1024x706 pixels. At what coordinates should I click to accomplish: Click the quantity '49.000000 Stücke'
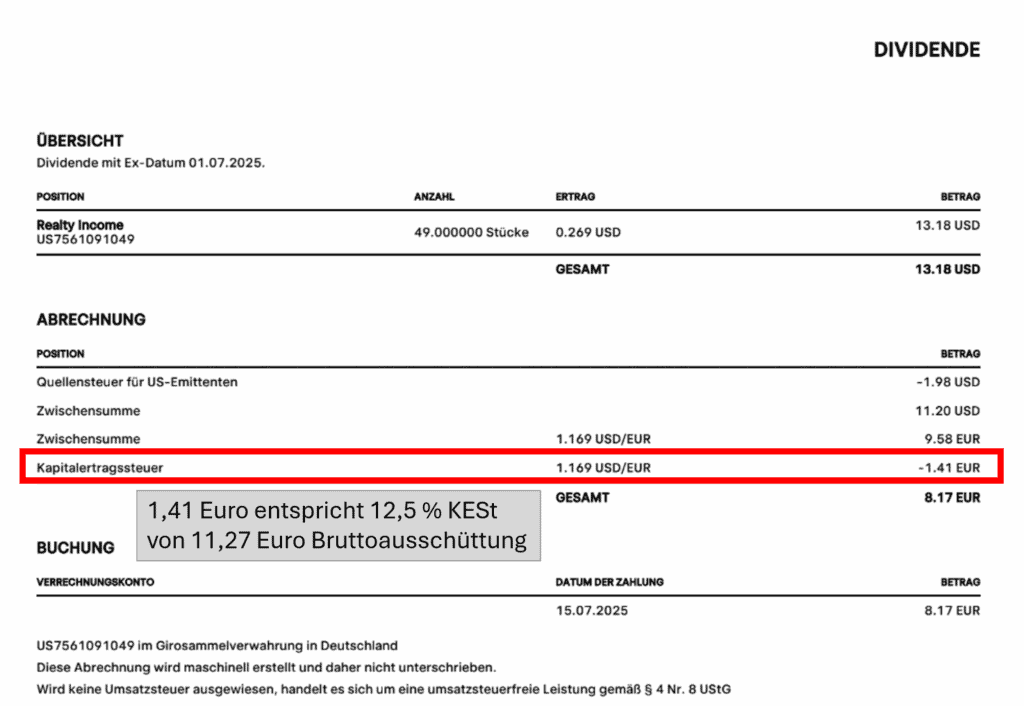[x=472, y=232]
